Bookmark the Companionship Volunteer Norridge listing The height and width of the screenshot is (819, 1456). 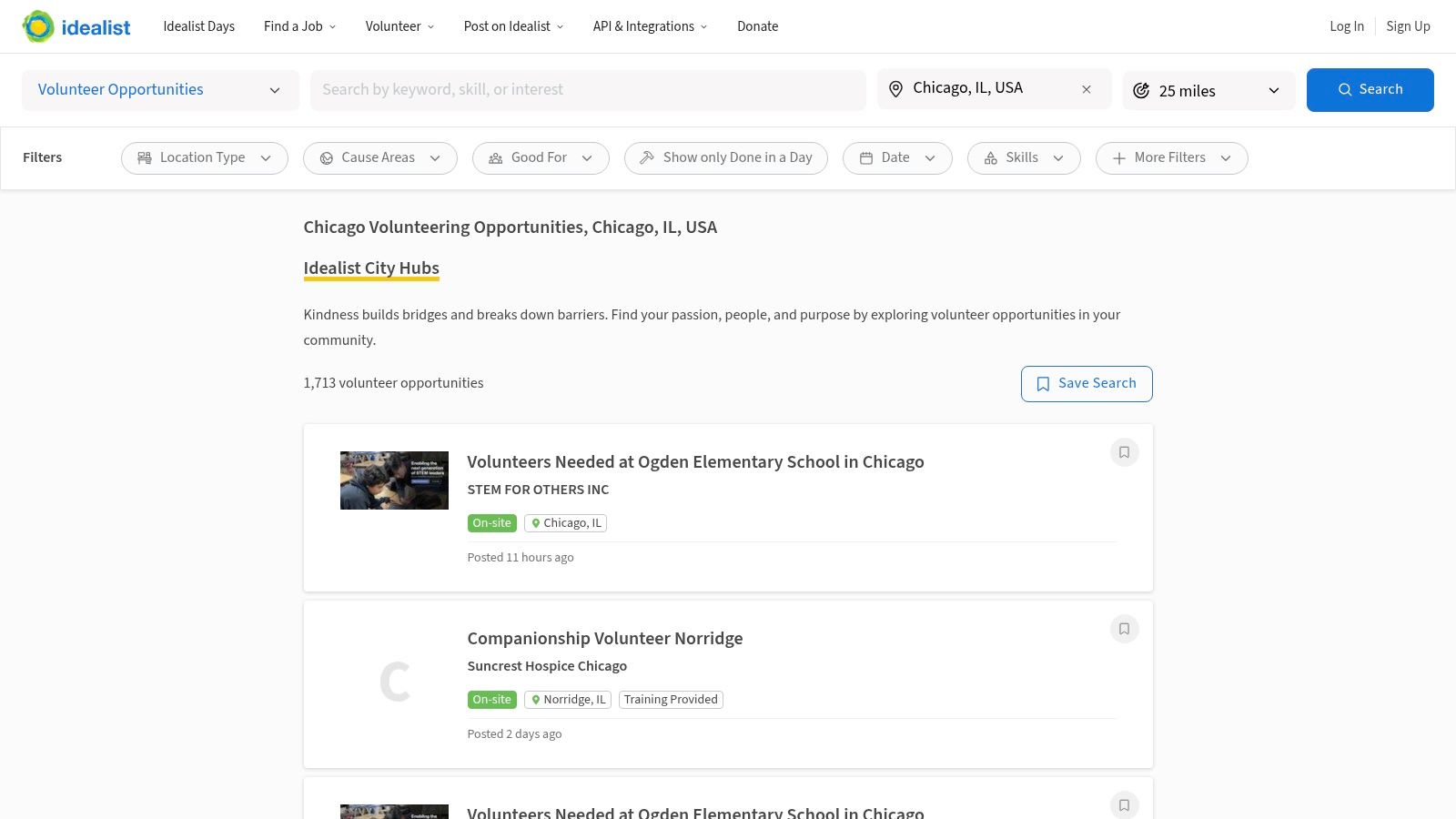pyautogui.click(x=1125, y=629)
